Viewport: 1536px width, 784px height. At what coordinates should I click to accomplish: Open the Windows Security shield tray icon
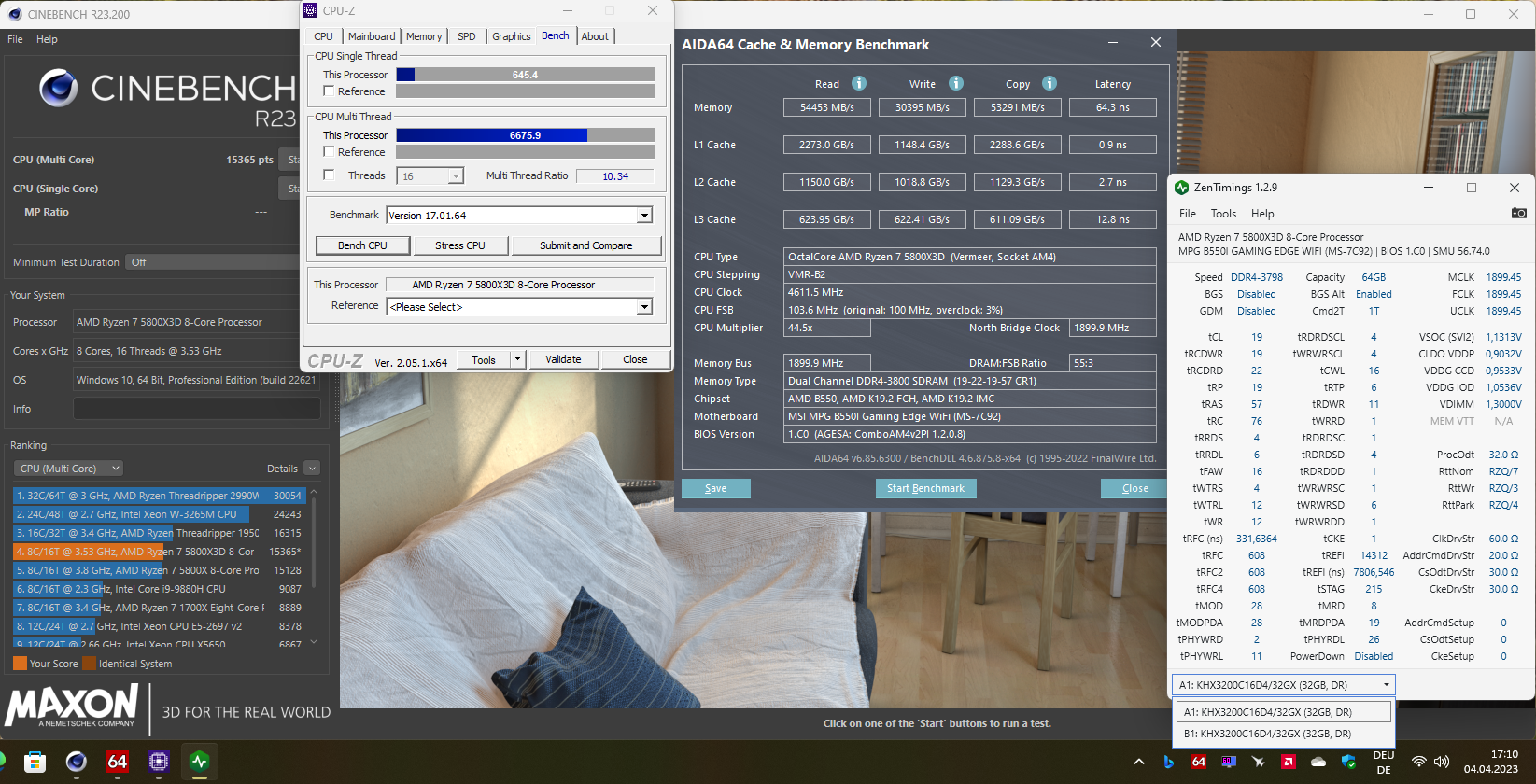(1348, 762)
